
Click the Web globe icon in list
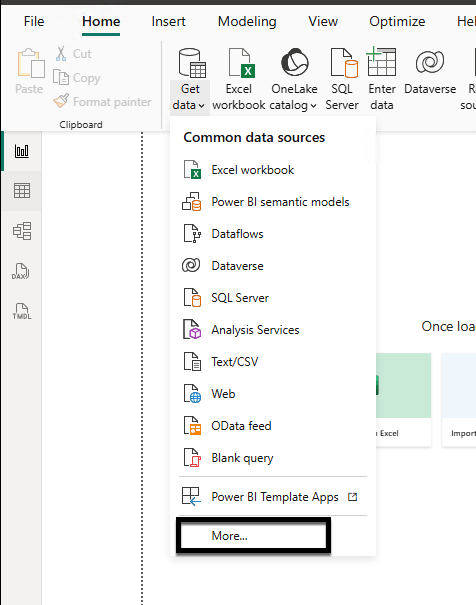192,394
